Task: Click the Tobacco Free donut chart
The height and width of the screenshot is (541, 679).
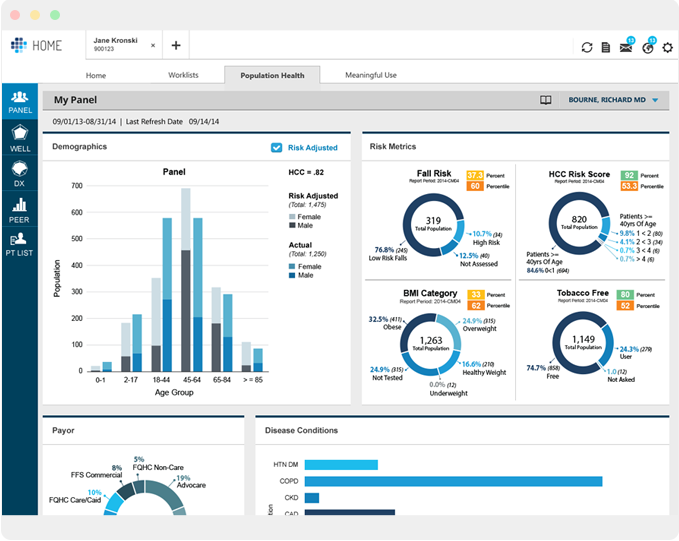Action: (583, 343)
